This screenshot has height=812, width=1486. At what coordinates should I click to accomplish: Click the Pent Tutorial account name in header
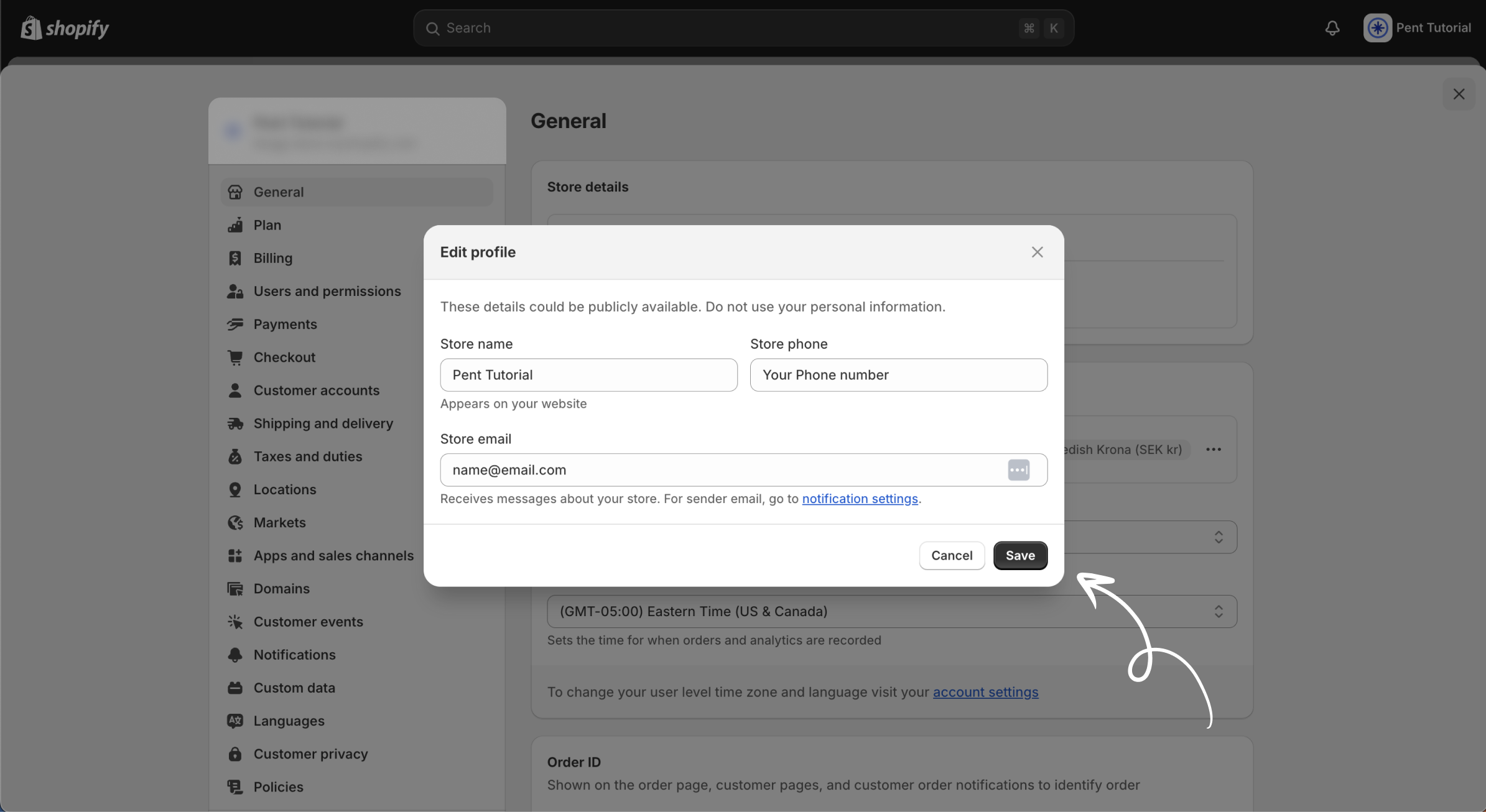coord(1433,28)
